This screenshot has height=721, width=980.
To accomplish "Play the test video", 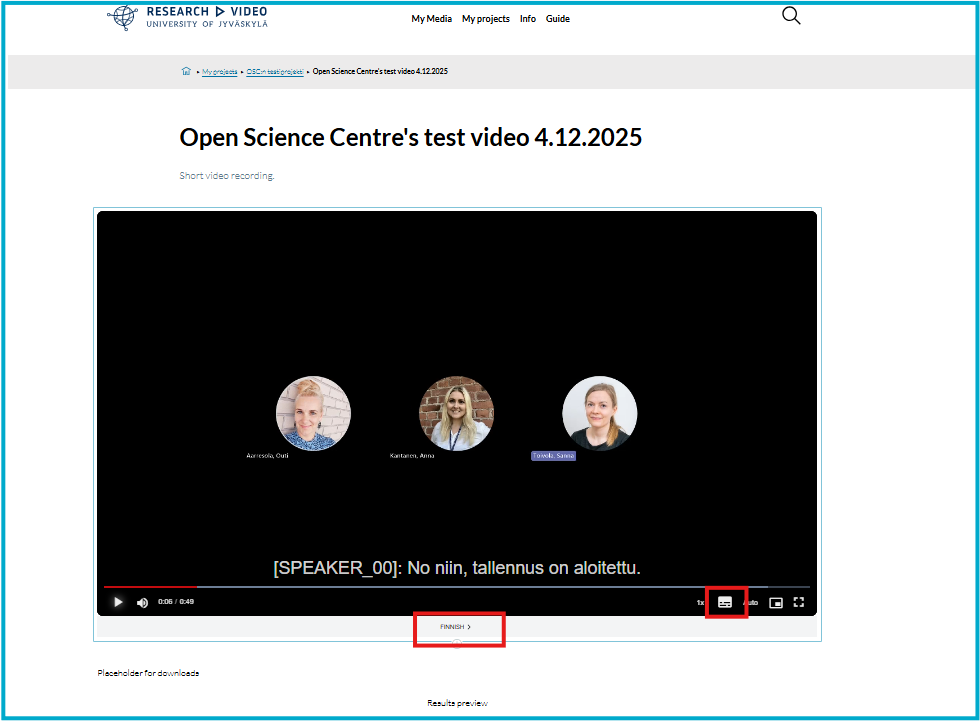I will tap(118, 602).
